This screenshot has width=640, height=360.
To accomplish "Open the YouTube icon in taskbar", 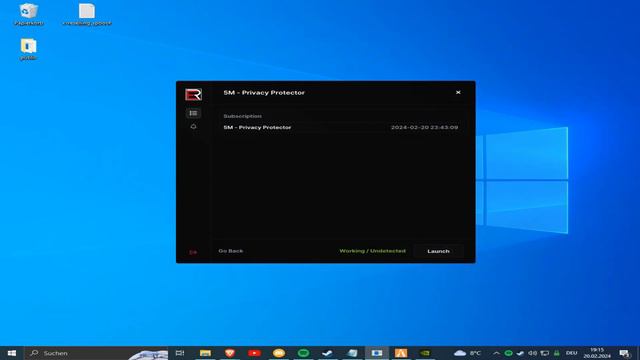I will [254, 353].
